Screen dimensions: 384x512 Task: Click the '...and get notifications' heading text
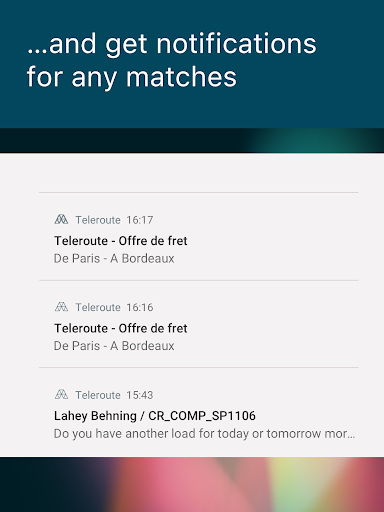(171, 44)
